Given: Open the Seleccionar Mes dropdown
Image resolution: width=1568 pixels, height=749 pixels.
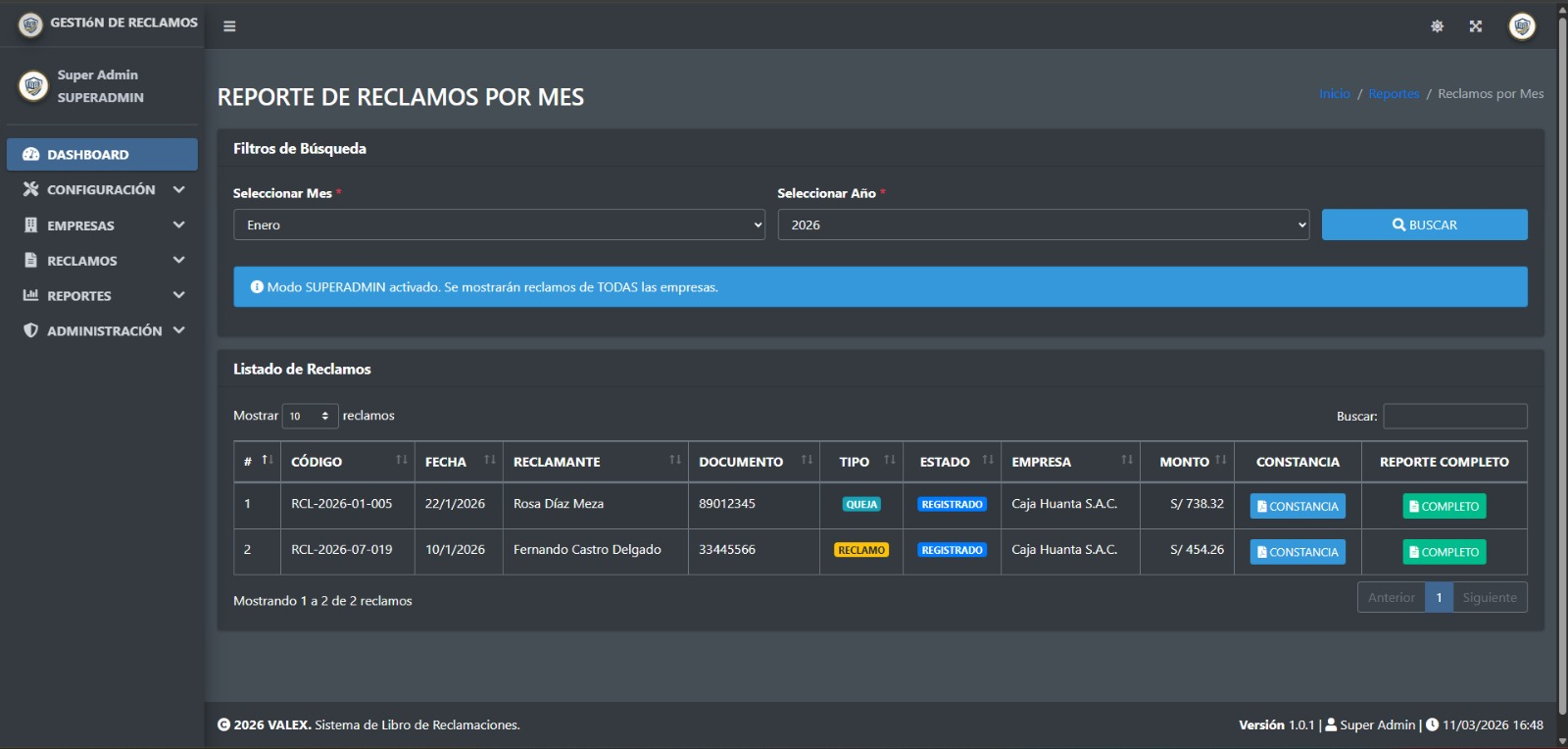Looking at the screenshot, I should [499, 225].
